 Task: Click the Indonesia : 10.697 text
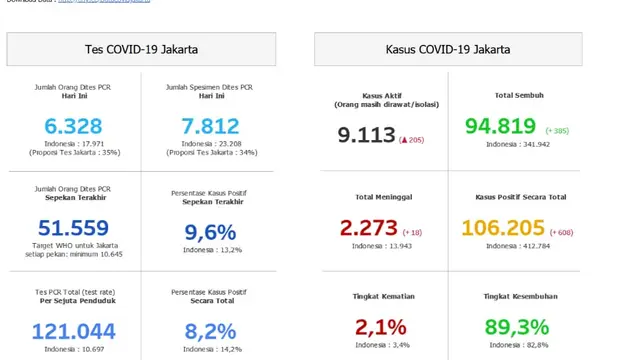point(74,349)
